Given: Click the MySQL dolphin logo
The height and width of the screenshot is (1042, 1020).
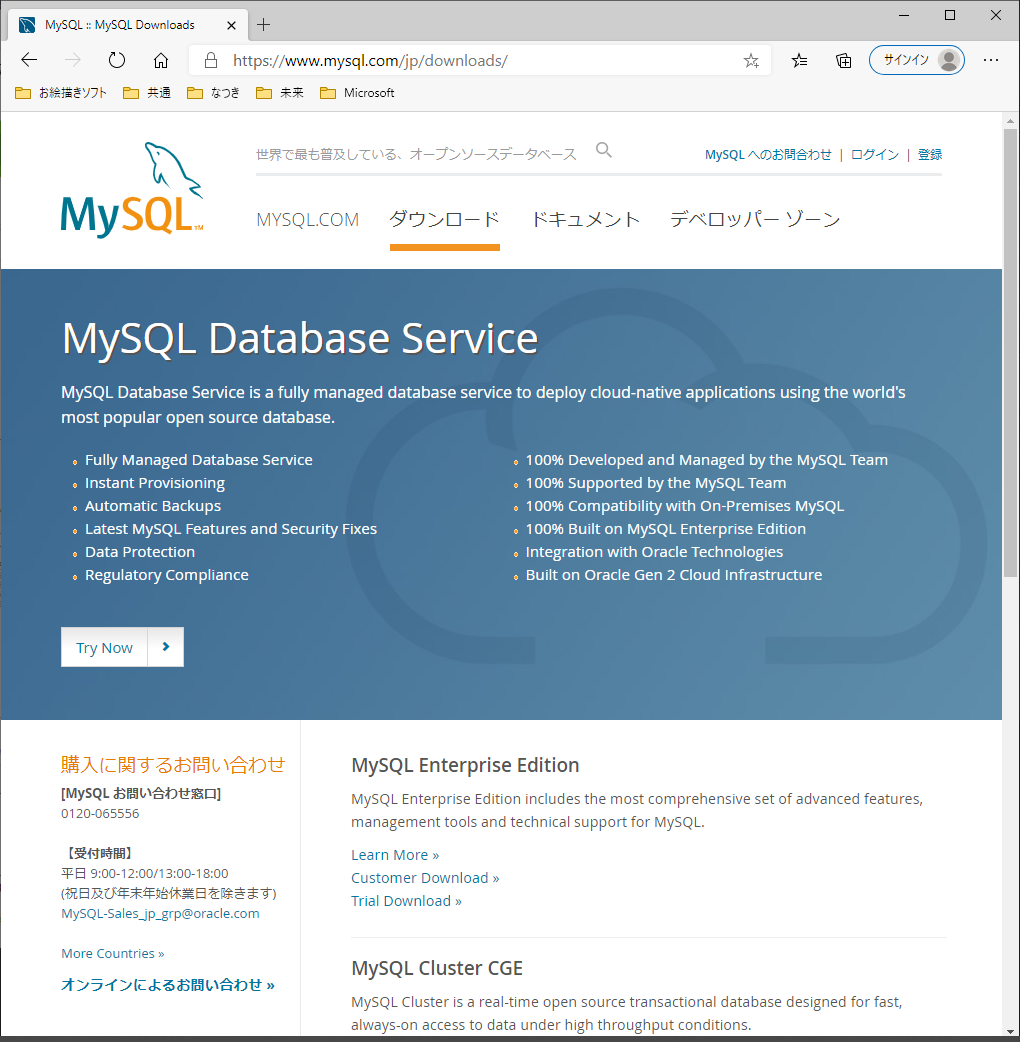Looking at the screenshot, I should 131,185.
